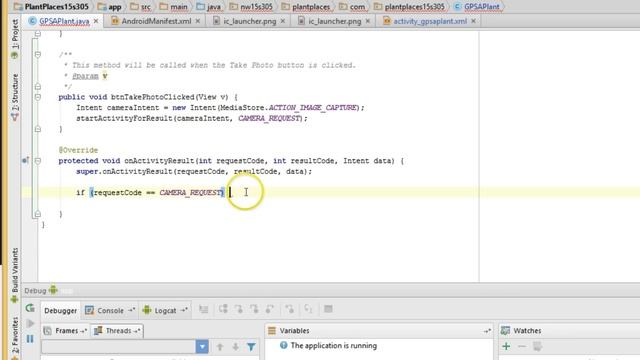
Task: Open the Favorites tool window
Action: pyautogui.click(x=15, y=338)
